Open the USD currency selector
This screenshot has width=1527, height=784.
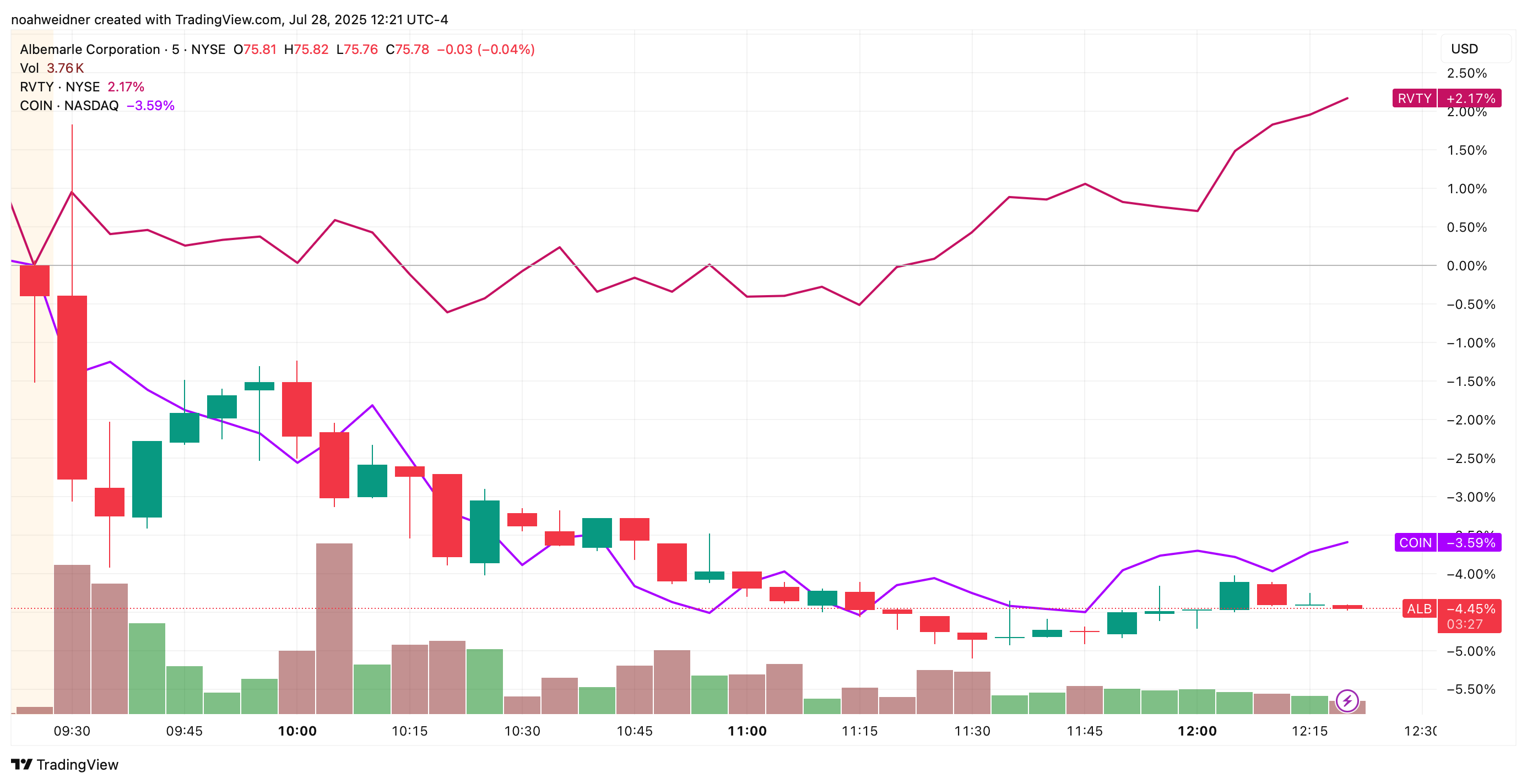[1464, 48]
